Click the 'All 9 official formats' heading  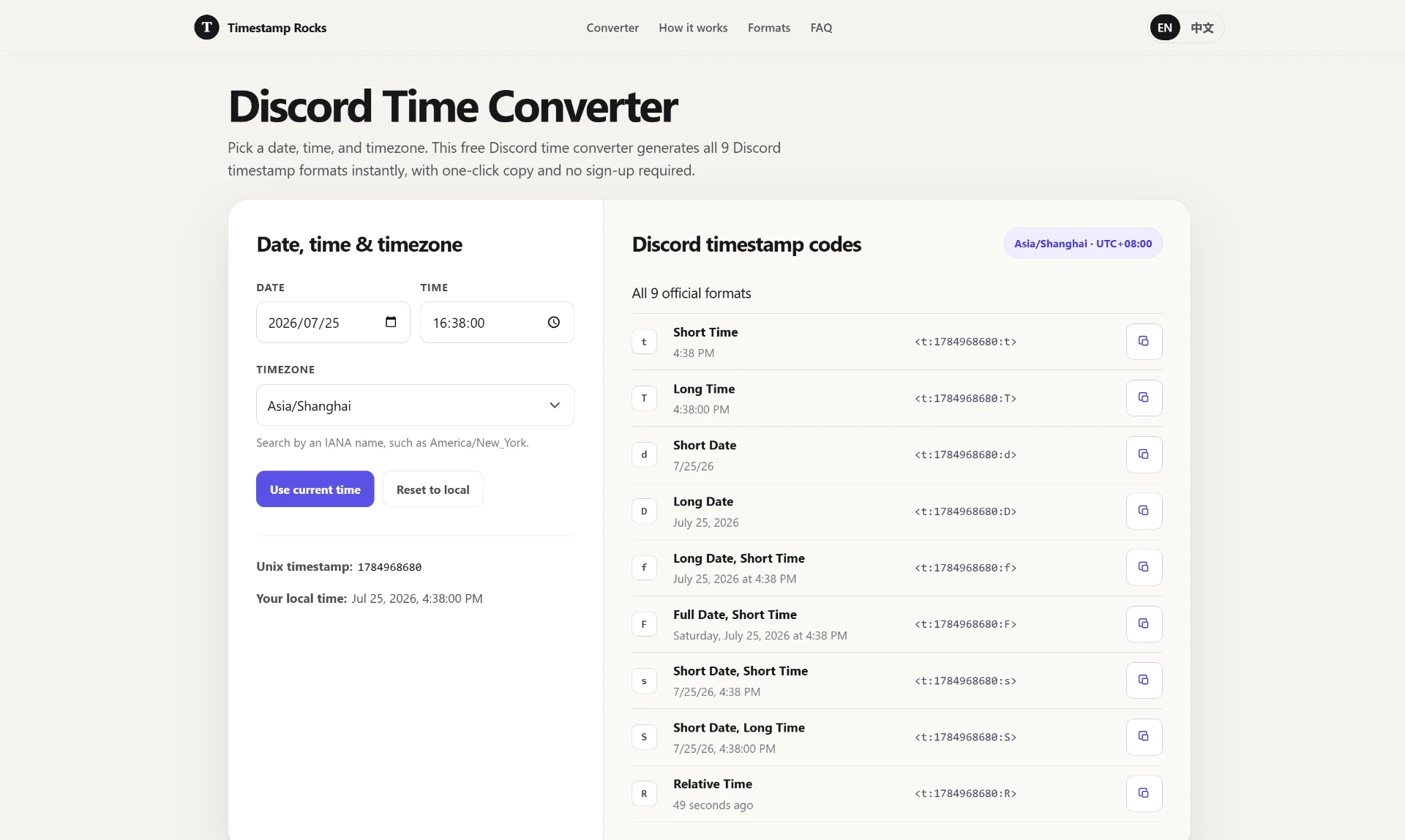click(x=692, y=293)
